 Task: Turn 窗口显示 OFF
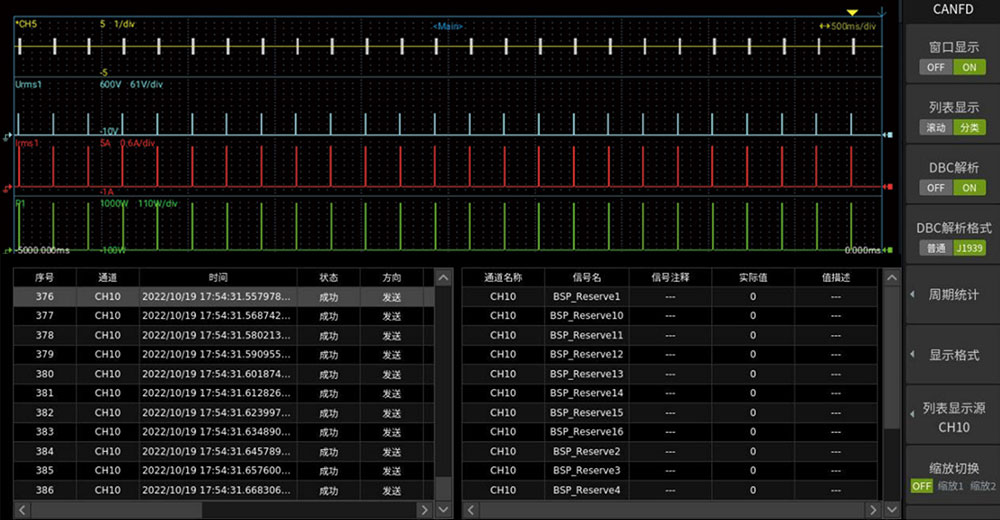pyautogui.click(x=935, y=67)
